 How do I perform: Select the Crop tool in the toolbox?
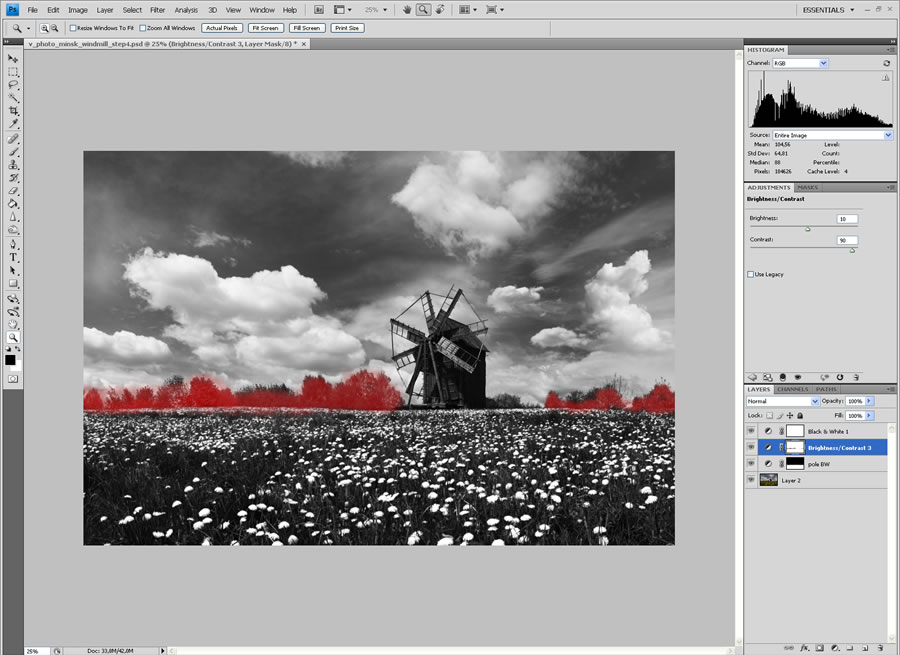pos(14,111)
